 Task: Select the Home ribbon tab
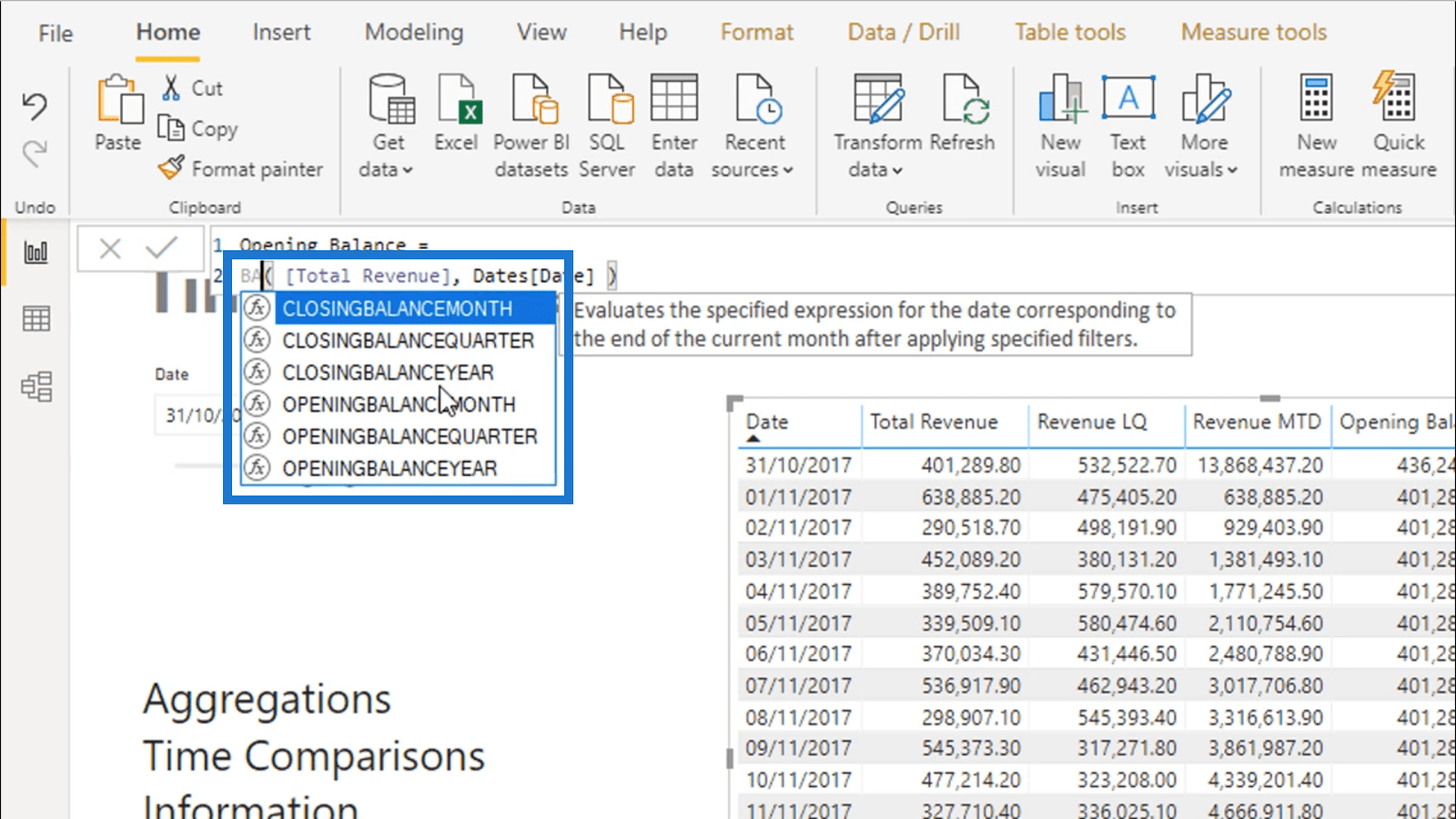coord(168,32)
